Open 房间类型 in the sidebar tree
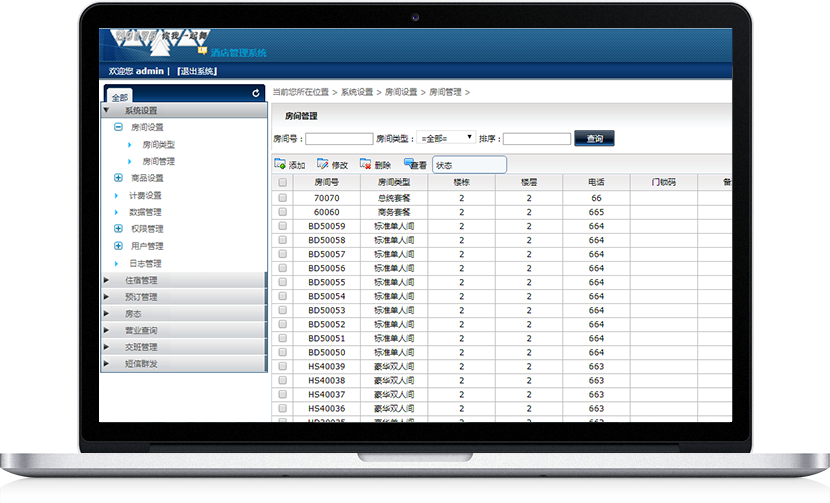 [x=158, y=145]
